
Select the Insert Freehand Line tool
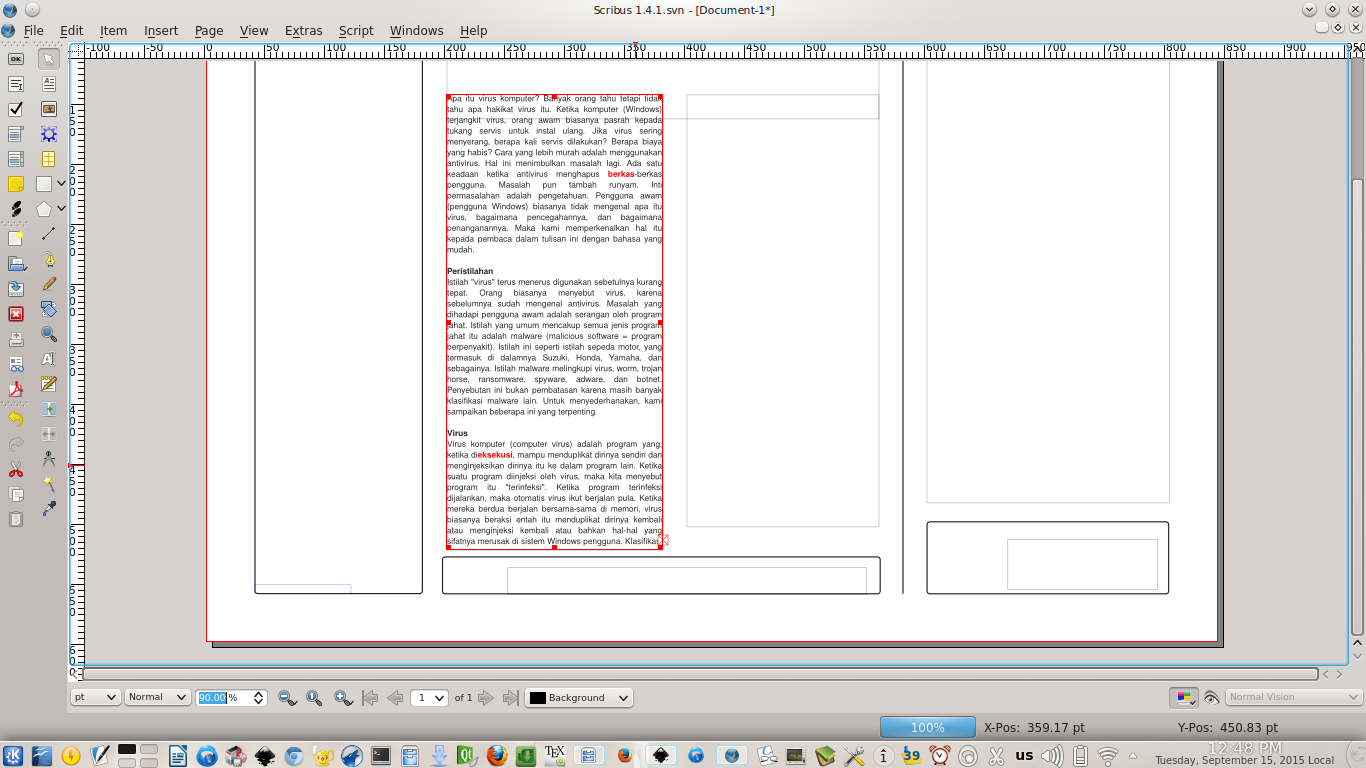[x=47, y=283]
